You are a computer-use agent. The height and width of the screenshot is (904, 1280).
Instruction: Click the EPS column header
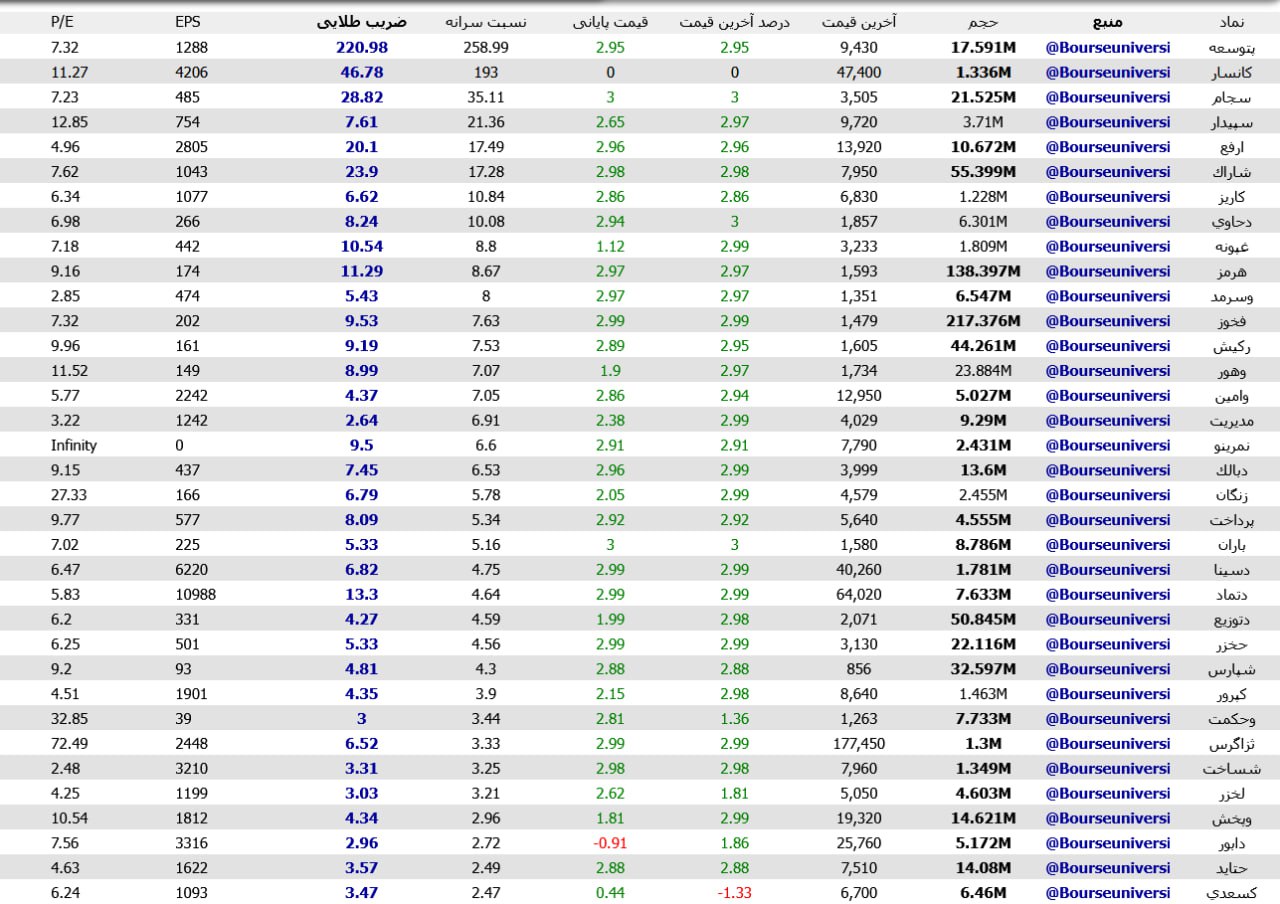(x=187, y=22)
